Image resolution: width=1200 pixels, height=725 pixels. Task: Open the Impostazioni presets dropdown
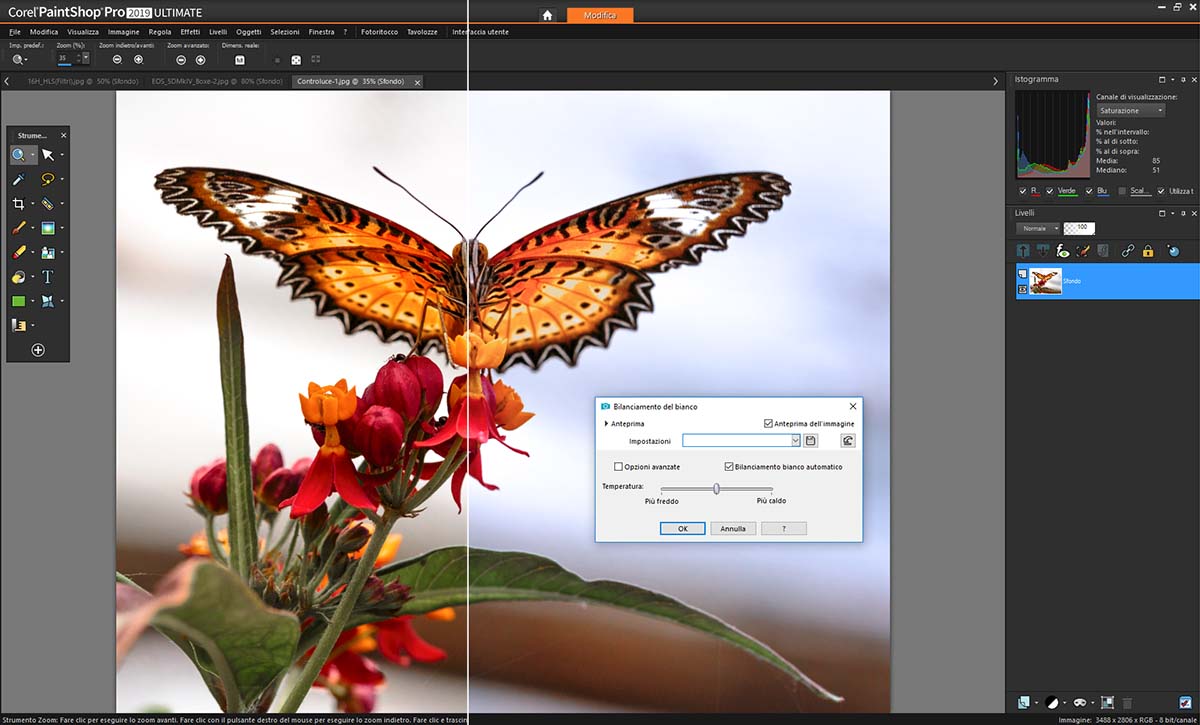(x=795, y=440)
